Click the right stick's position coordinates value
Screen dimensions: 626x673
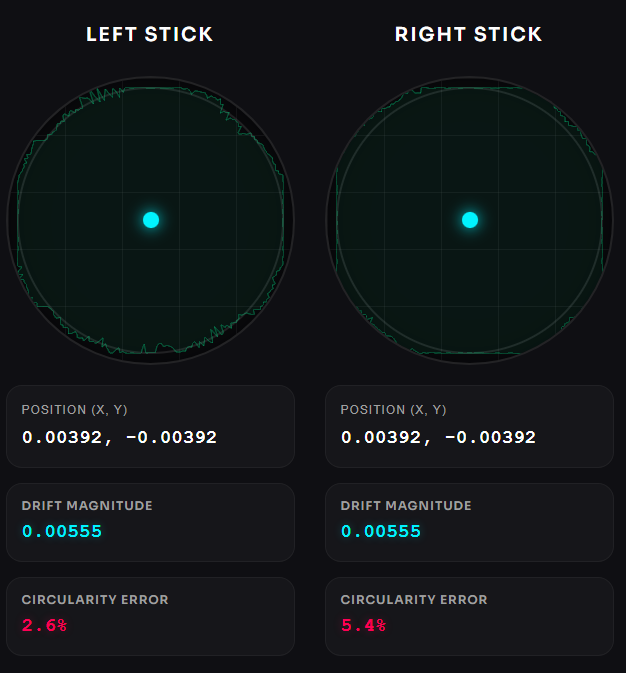438,437
